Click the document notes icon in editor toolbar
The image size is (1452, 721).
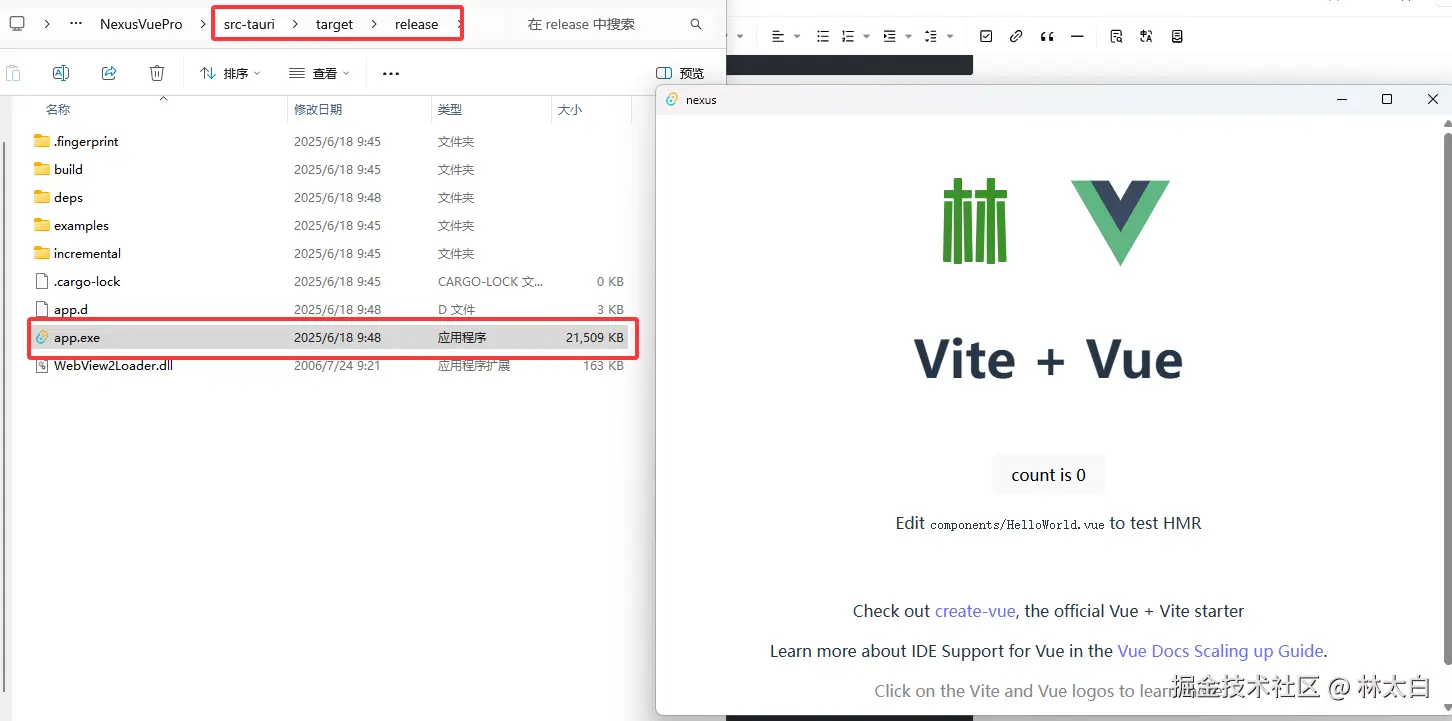[x=1177, y=36]
